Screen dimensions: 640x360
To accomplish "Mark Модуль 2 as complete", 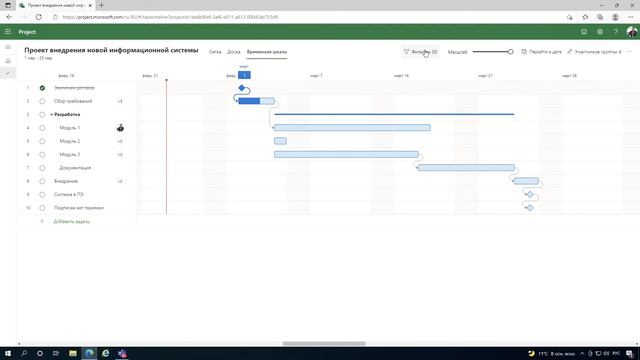I will point(42,141).
